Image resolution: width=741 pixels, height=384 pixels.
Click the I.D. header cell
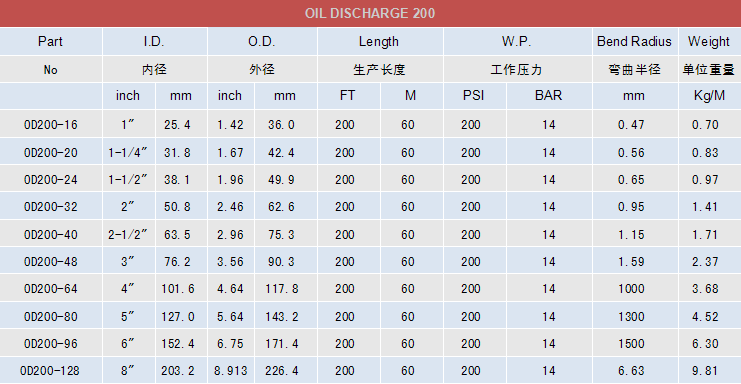click(155, 42)
